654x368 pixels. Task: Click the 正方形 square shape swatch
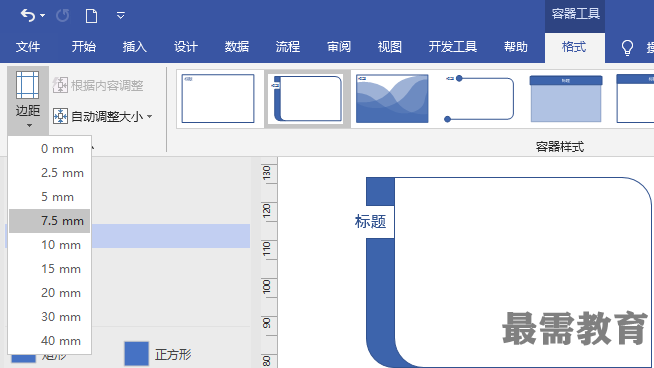coord(136,353)
